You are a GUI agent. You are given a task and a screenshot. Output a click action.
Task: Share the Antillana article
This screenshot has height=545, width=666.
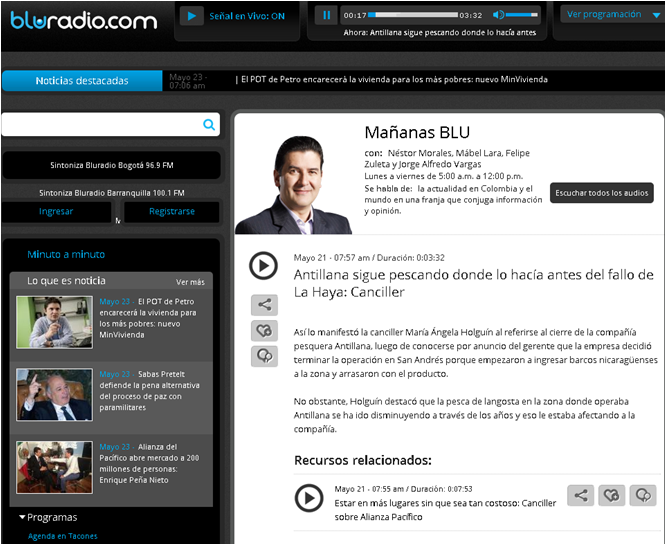[264, 305]
